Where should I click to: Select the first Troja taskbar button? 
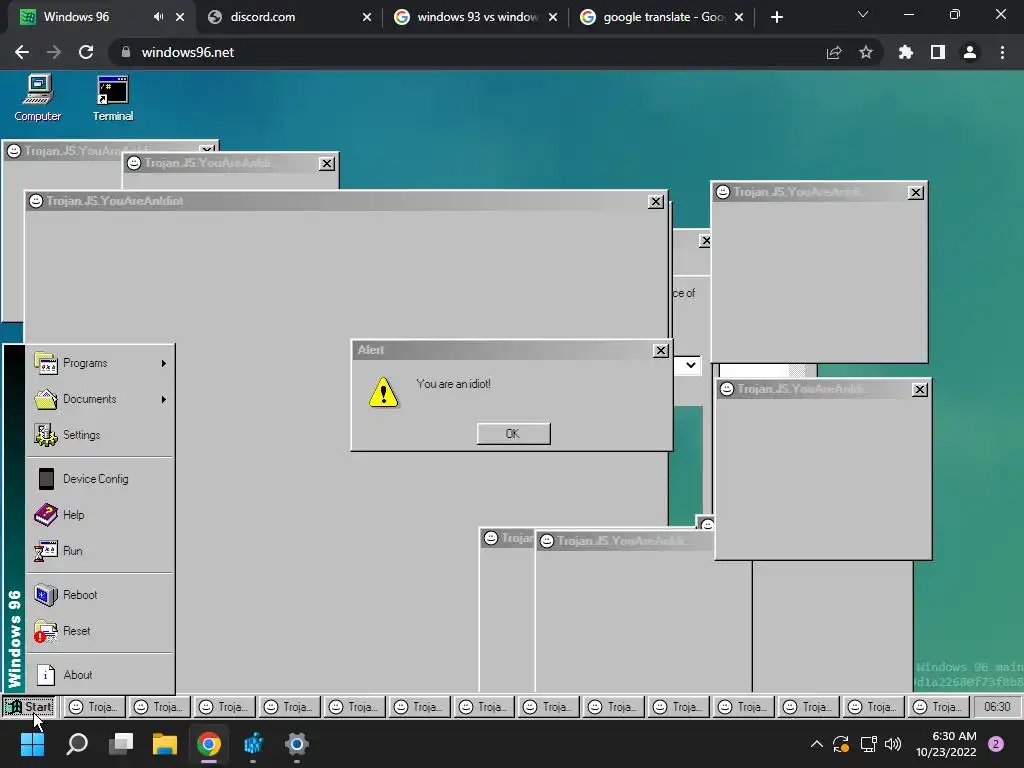(x=94, y=707)
